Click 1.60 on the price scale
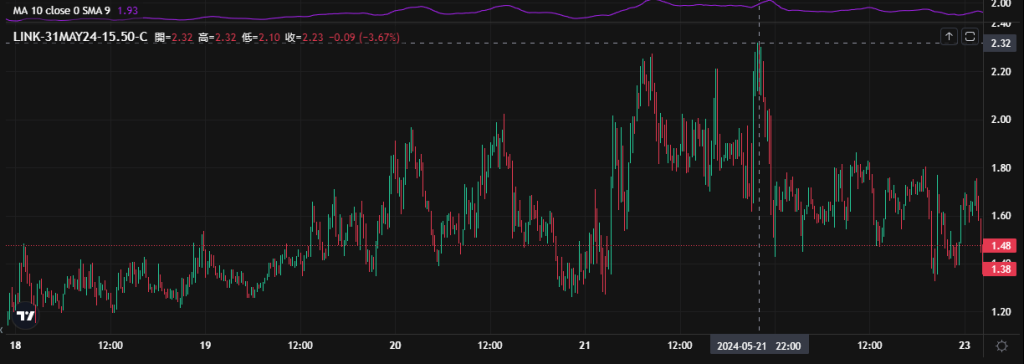Screen dimensions: 1024x364 1000,216
